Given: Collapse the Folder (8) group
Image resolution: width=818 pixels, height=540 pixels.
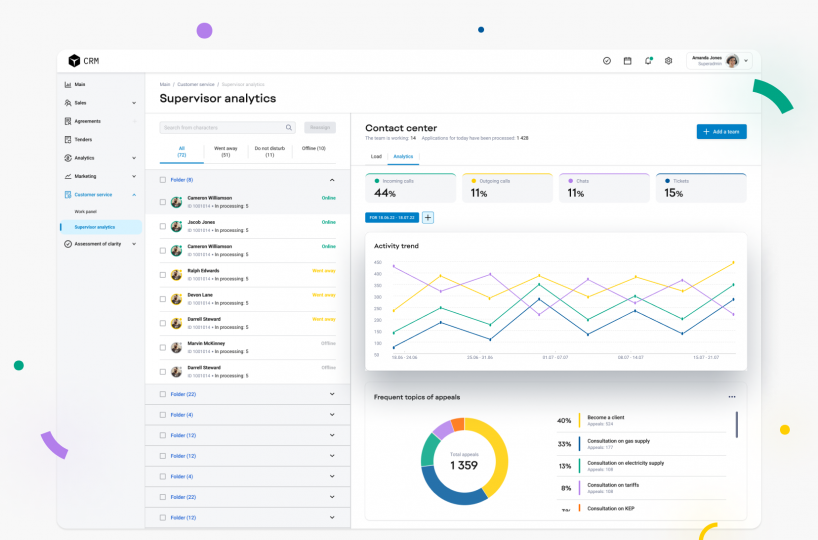Looking at the screenshot, I should pyautogui.click(x=332, y=180).
